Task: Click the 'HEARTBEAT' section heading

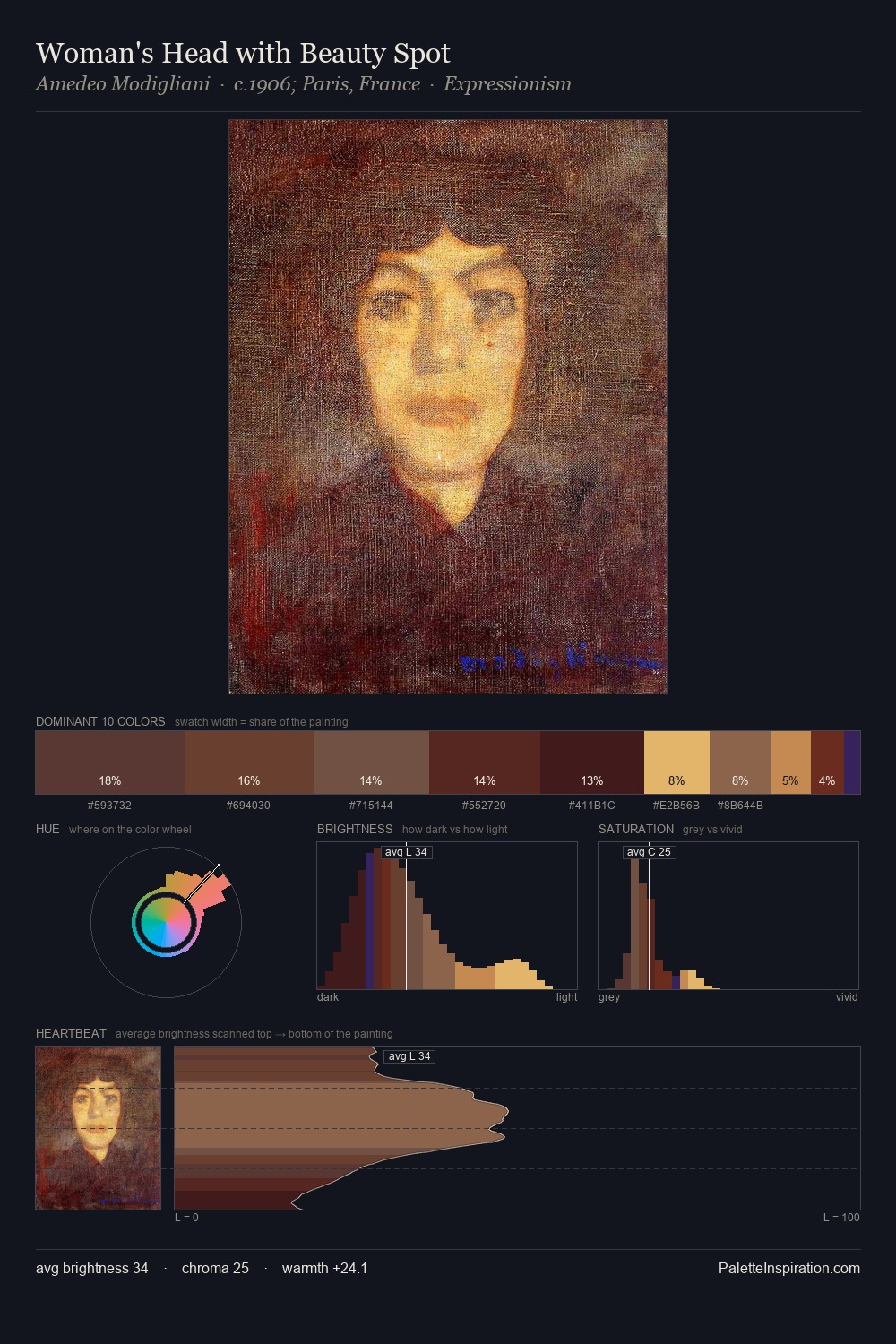Action: click(71, 1033)
